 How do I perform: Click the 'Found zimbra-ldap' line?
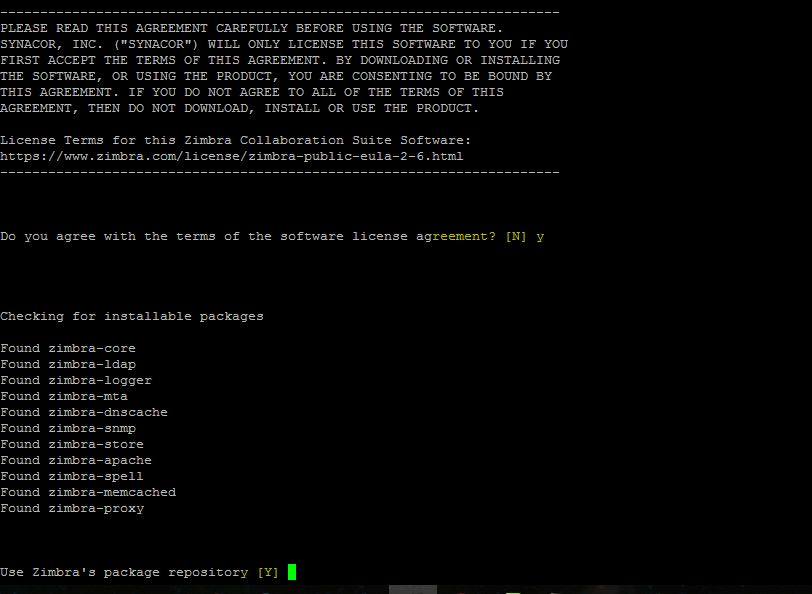pyautogui.click(x=68, y=365)
